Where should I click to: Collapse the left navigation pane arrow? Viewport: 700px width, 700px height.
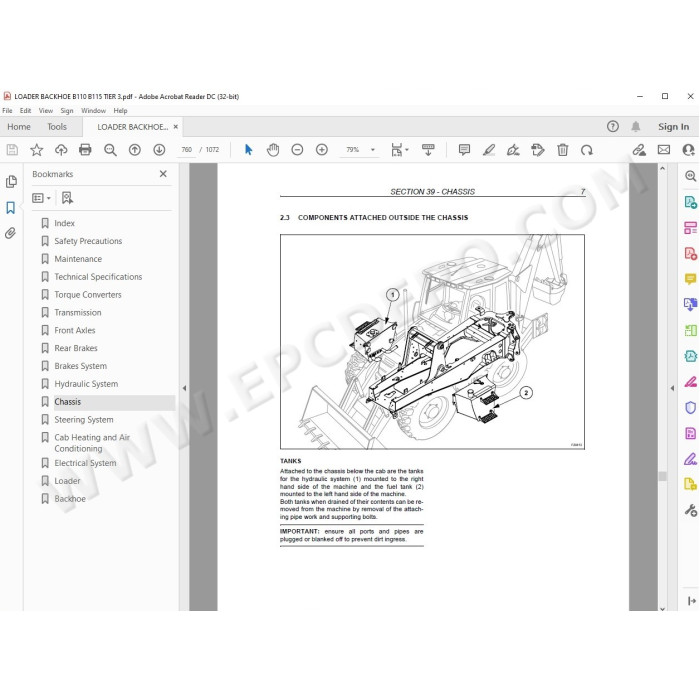coord(184,388)
